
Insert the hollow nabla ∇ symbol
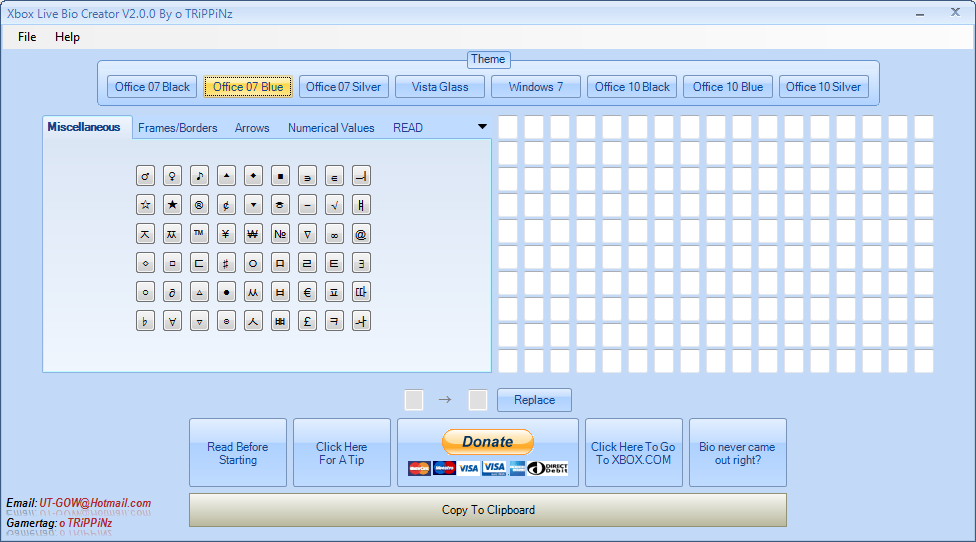point(307,234)
